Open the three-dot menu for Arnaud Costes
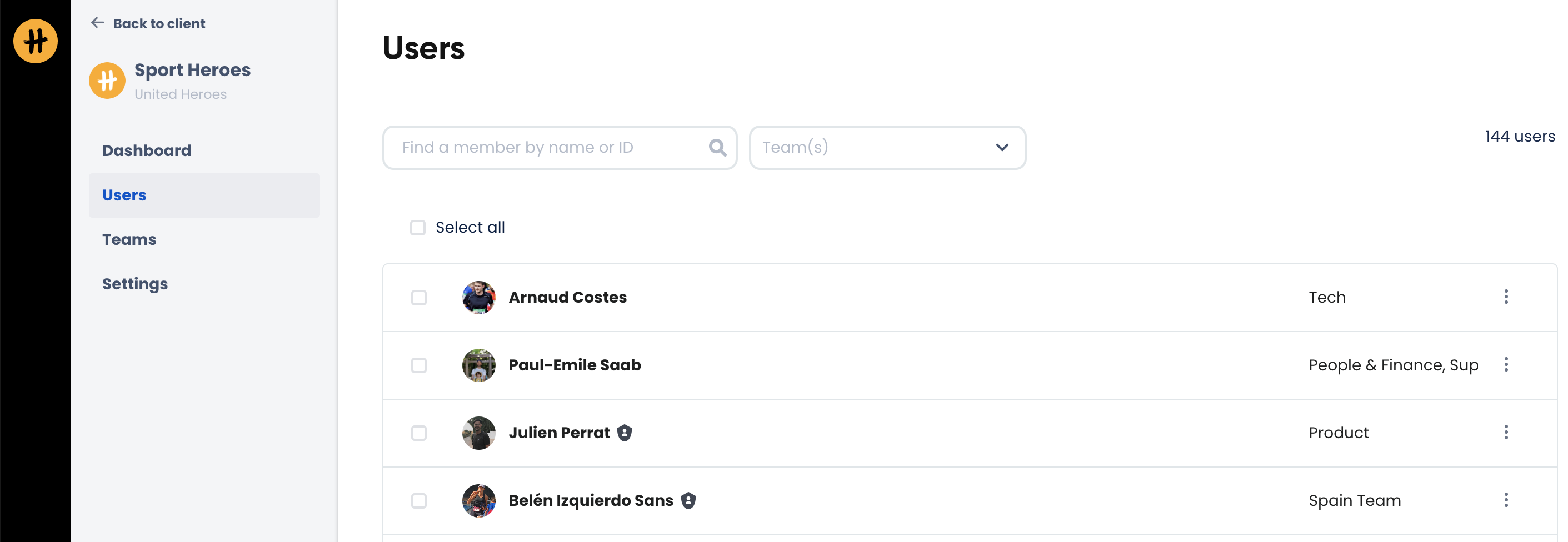The height and width of the screenshot is (542, 1568). click(1506, 297)
